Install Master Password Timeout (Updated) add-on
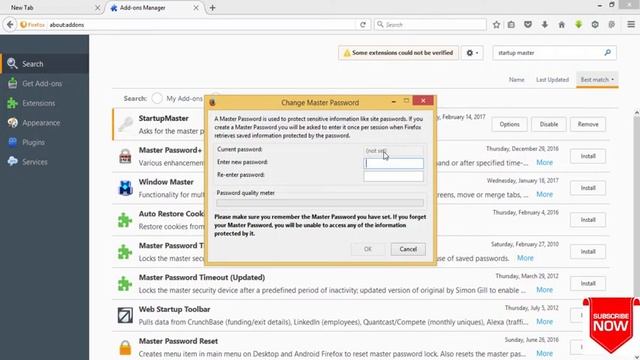This screenshot has height=360, width=640. coord(588,283)
